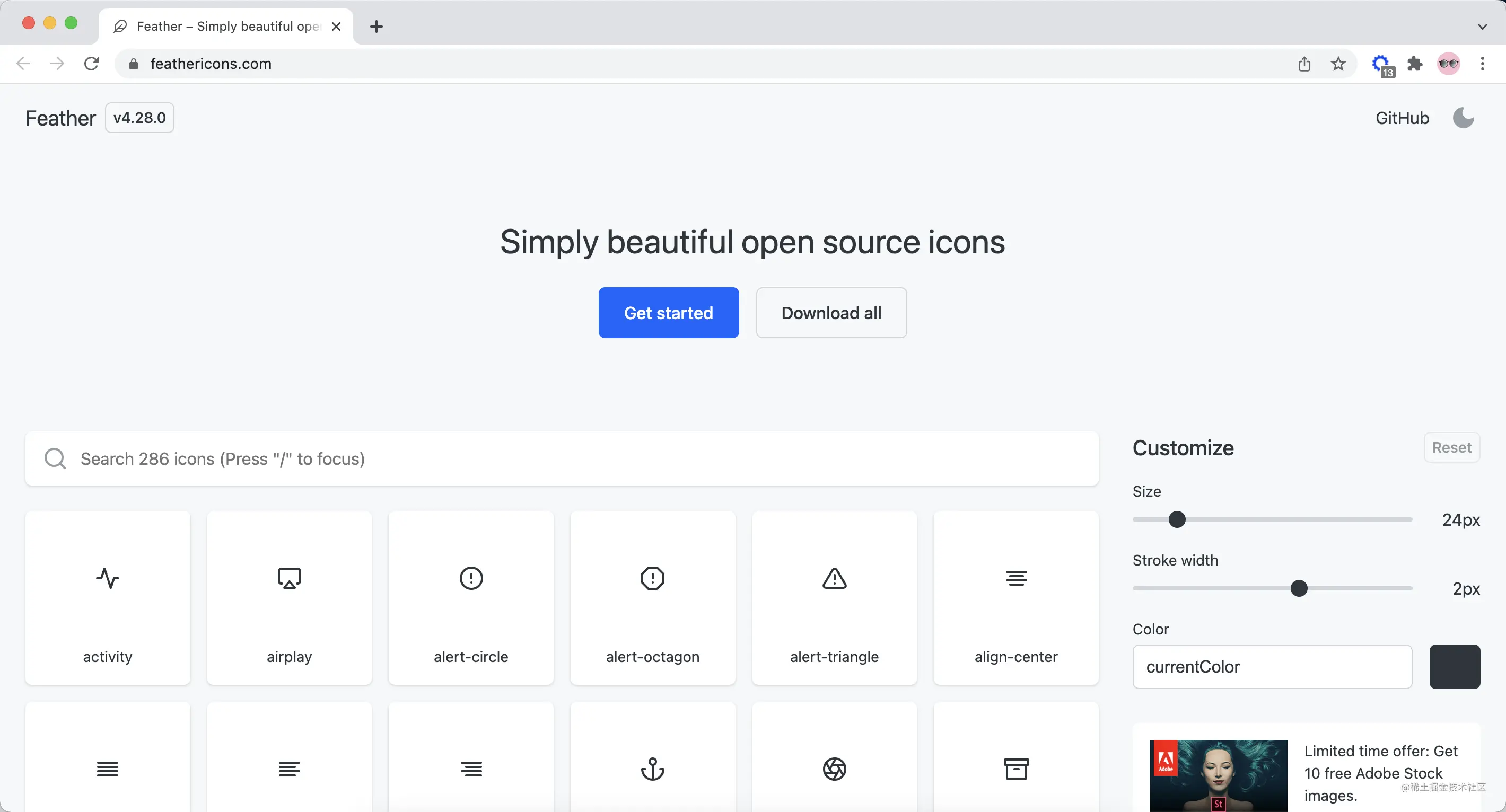Focus the Search 286 icons field
Screen dimensions: 1506x812
pos(561,458)
